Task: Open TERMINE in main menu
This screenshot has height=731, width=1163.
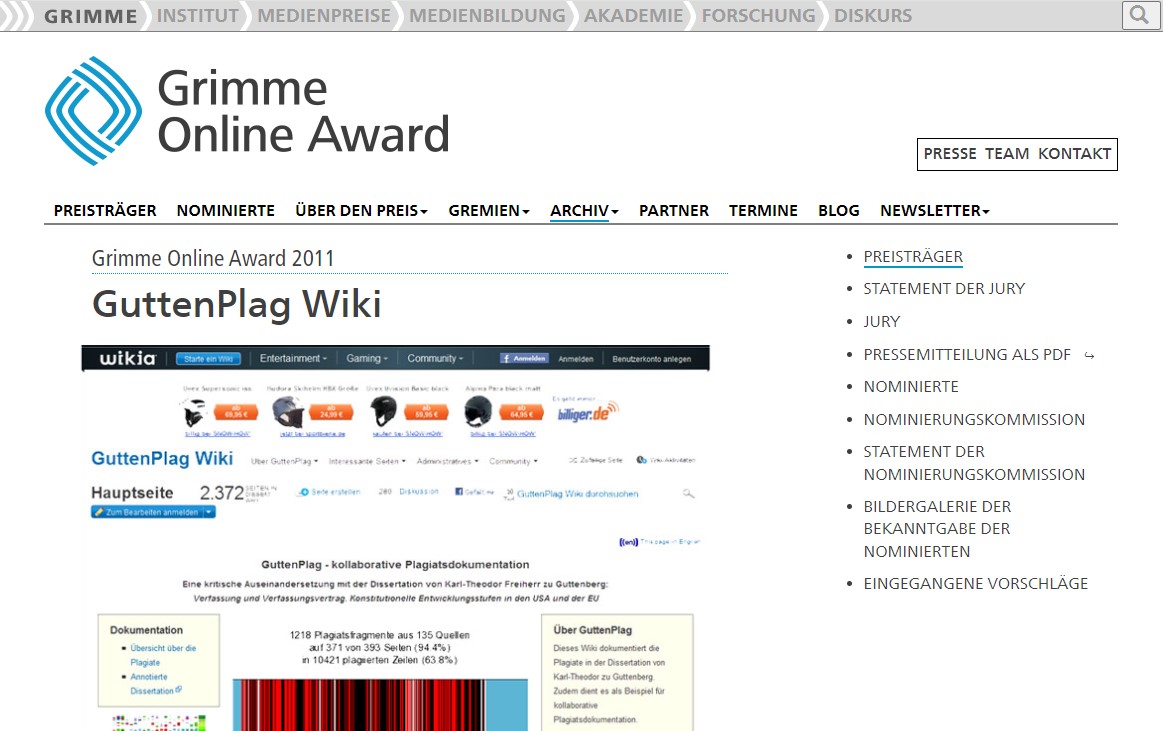Action: pos(763,211)
